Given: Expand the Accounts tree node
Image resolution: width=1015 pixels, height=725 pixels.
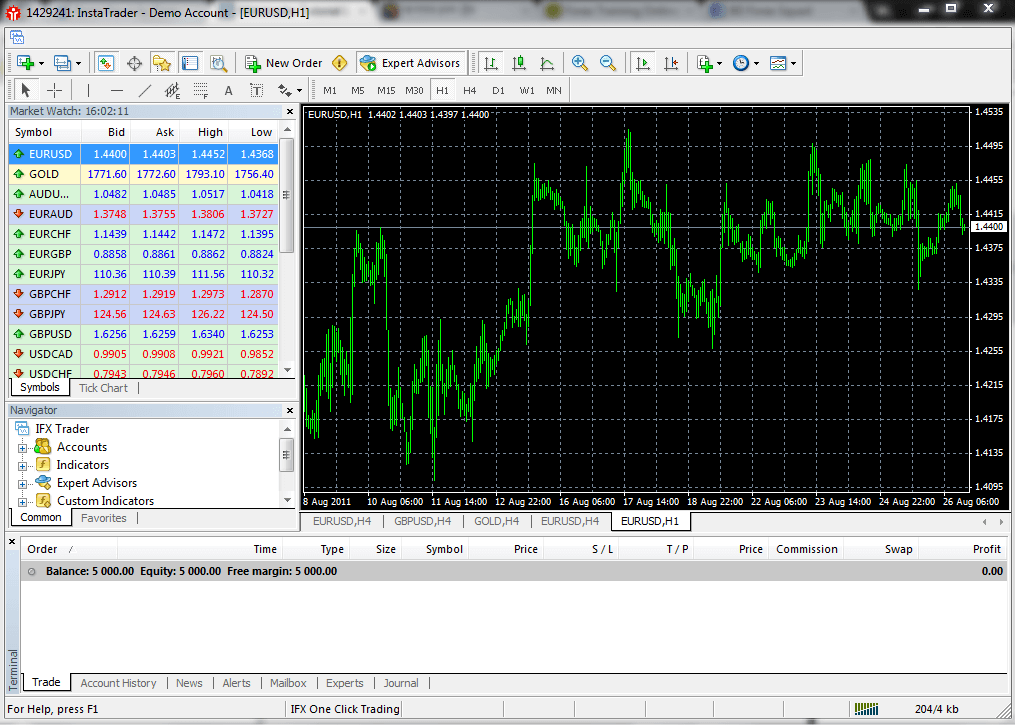Looking at the screenshot, I should click(22, 447).
